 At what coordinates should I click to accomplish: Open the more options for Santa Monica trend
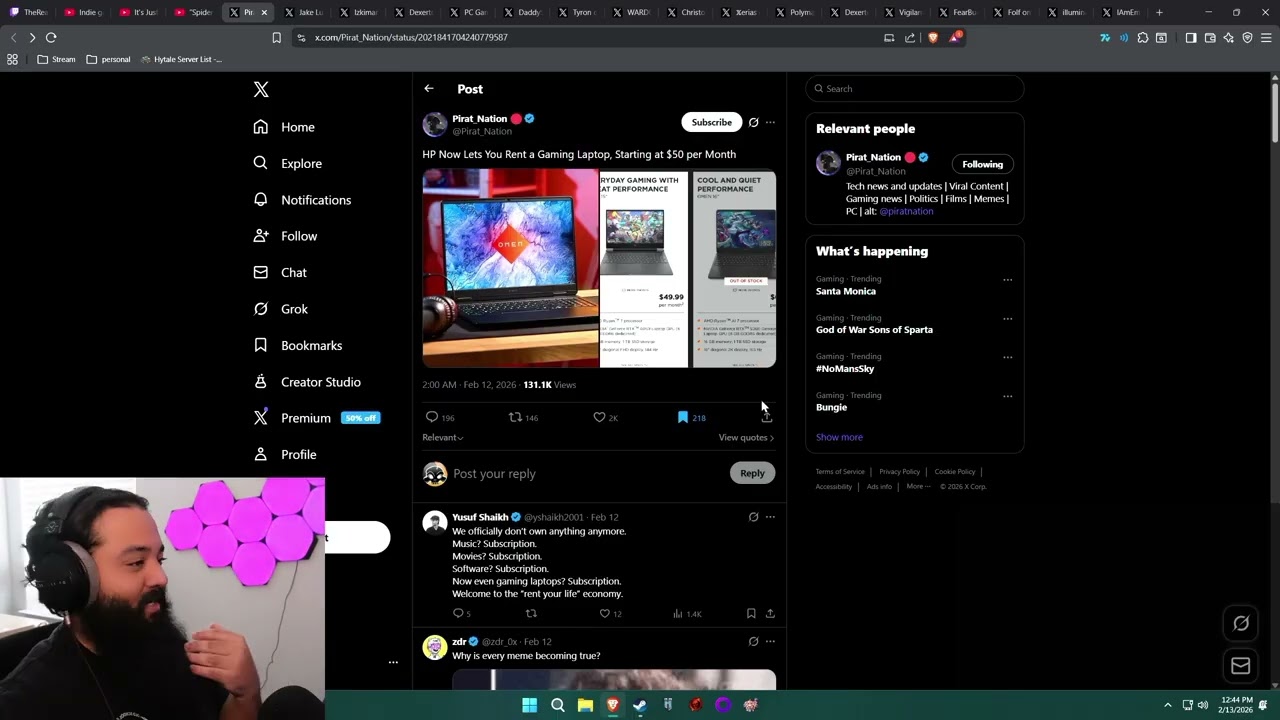1007,280
